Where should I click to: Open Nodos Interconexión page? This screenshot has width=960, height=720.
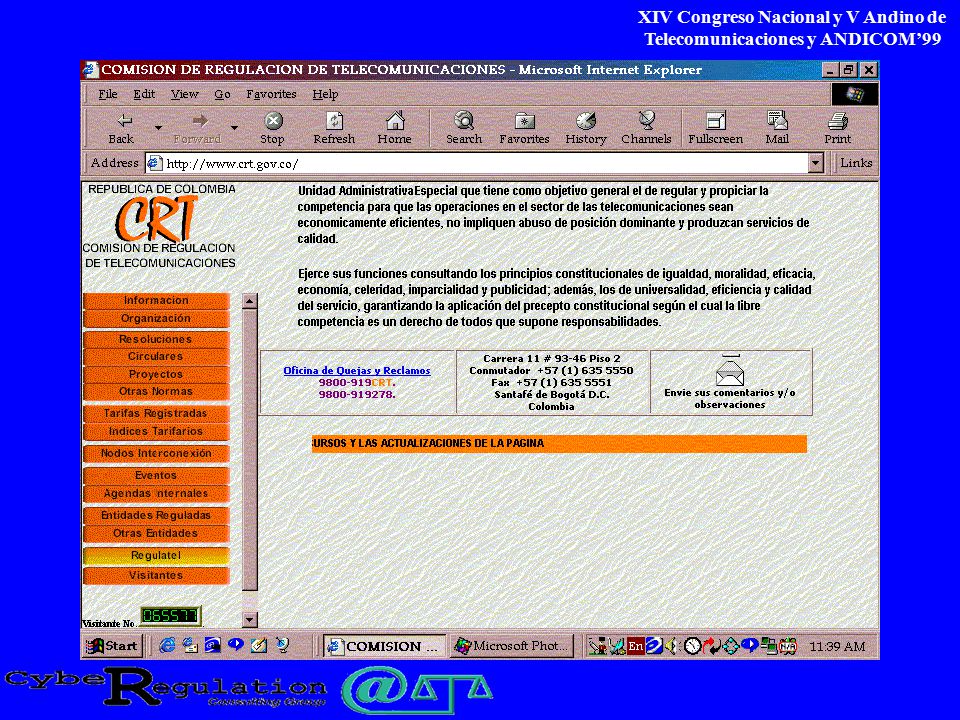(156, 454)
